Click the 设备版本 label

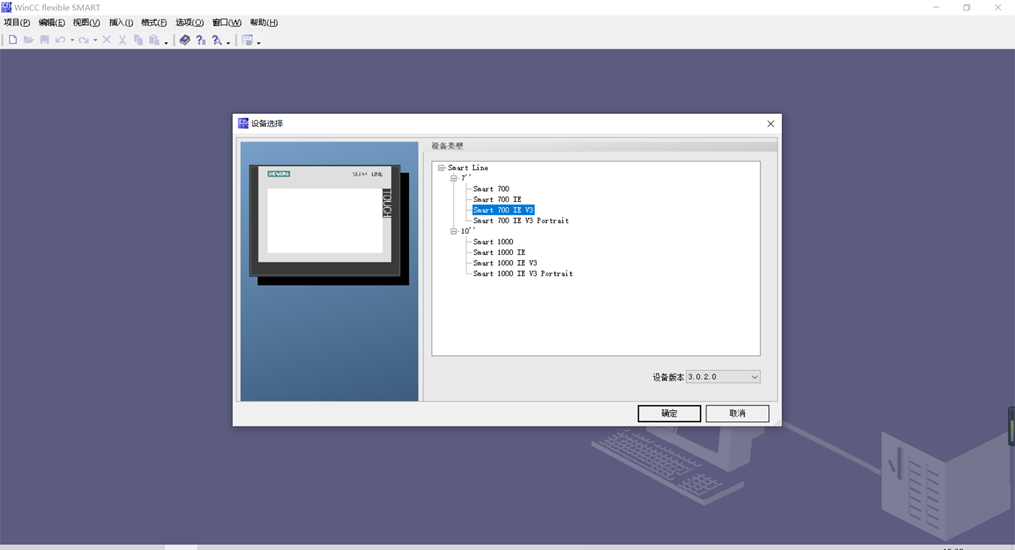(668, 377)
